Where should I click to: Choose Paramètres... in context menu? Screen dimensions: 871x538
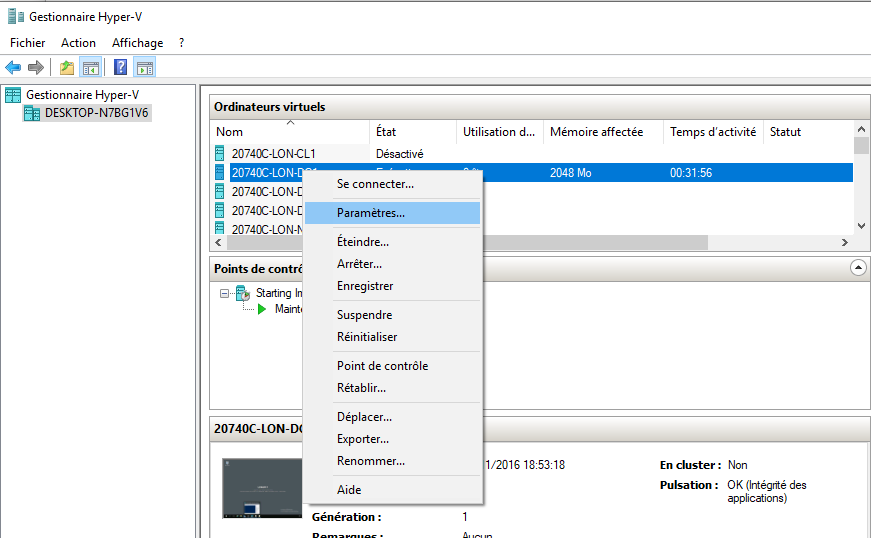pos(393,213)
